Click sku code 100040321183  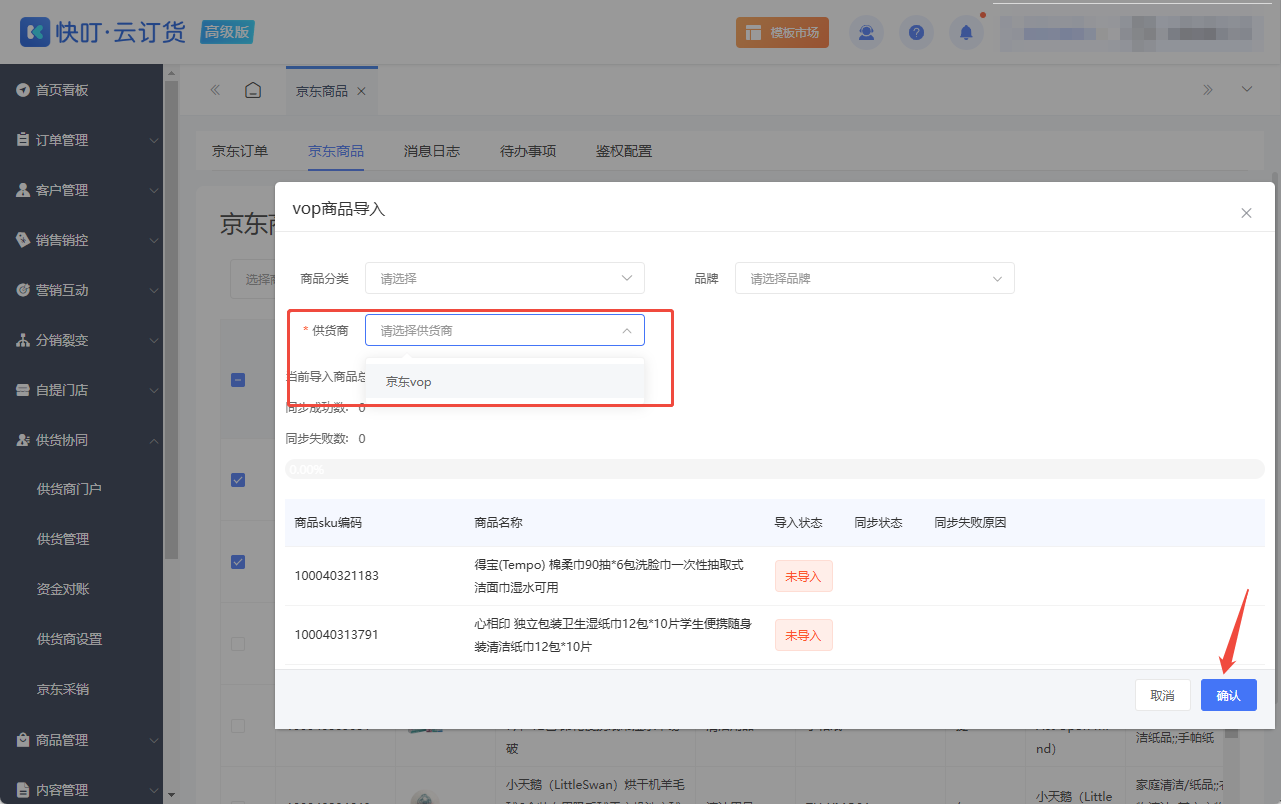coord(336,576)
